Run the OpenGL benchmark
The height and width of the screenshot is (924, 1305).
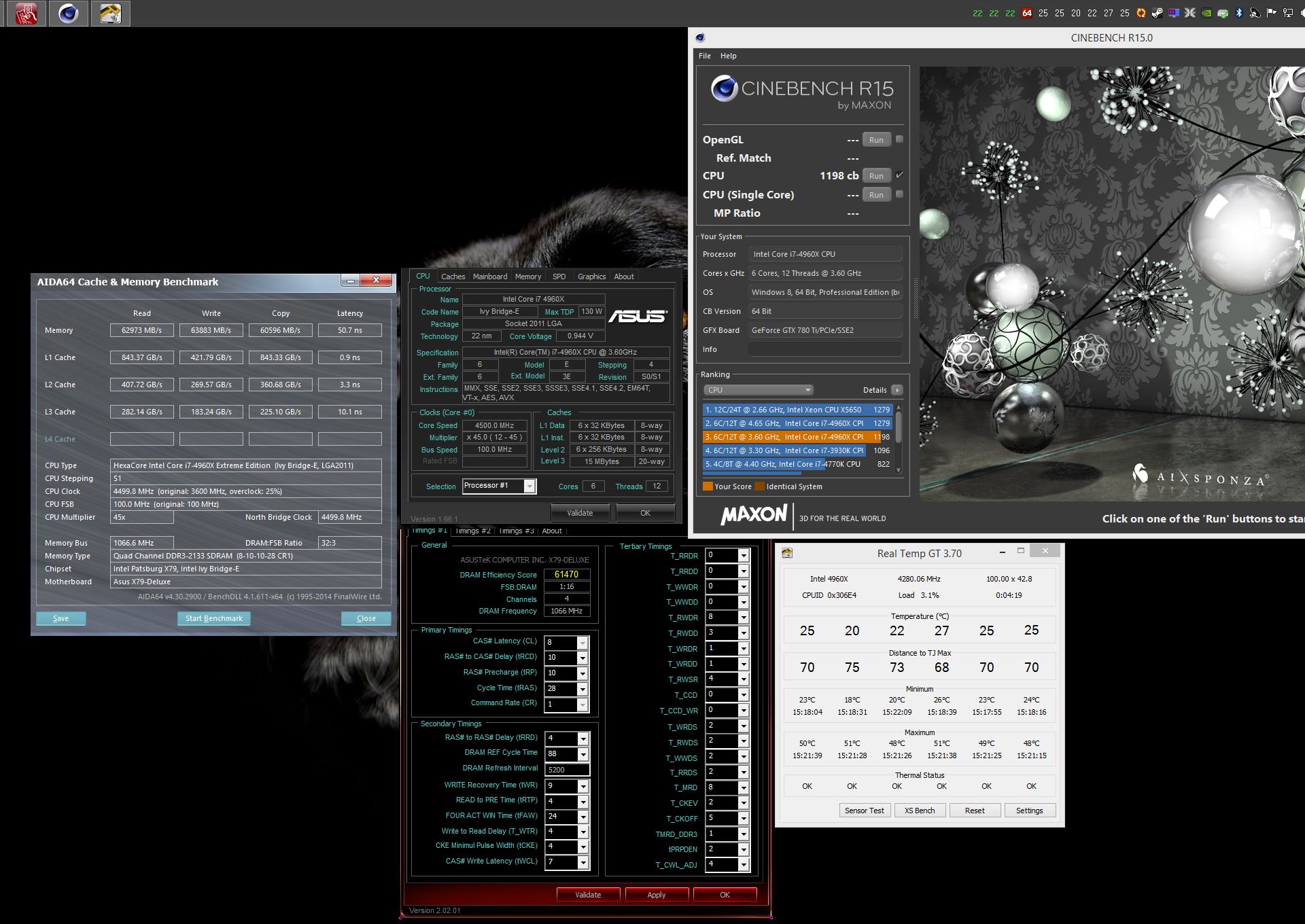876,140
